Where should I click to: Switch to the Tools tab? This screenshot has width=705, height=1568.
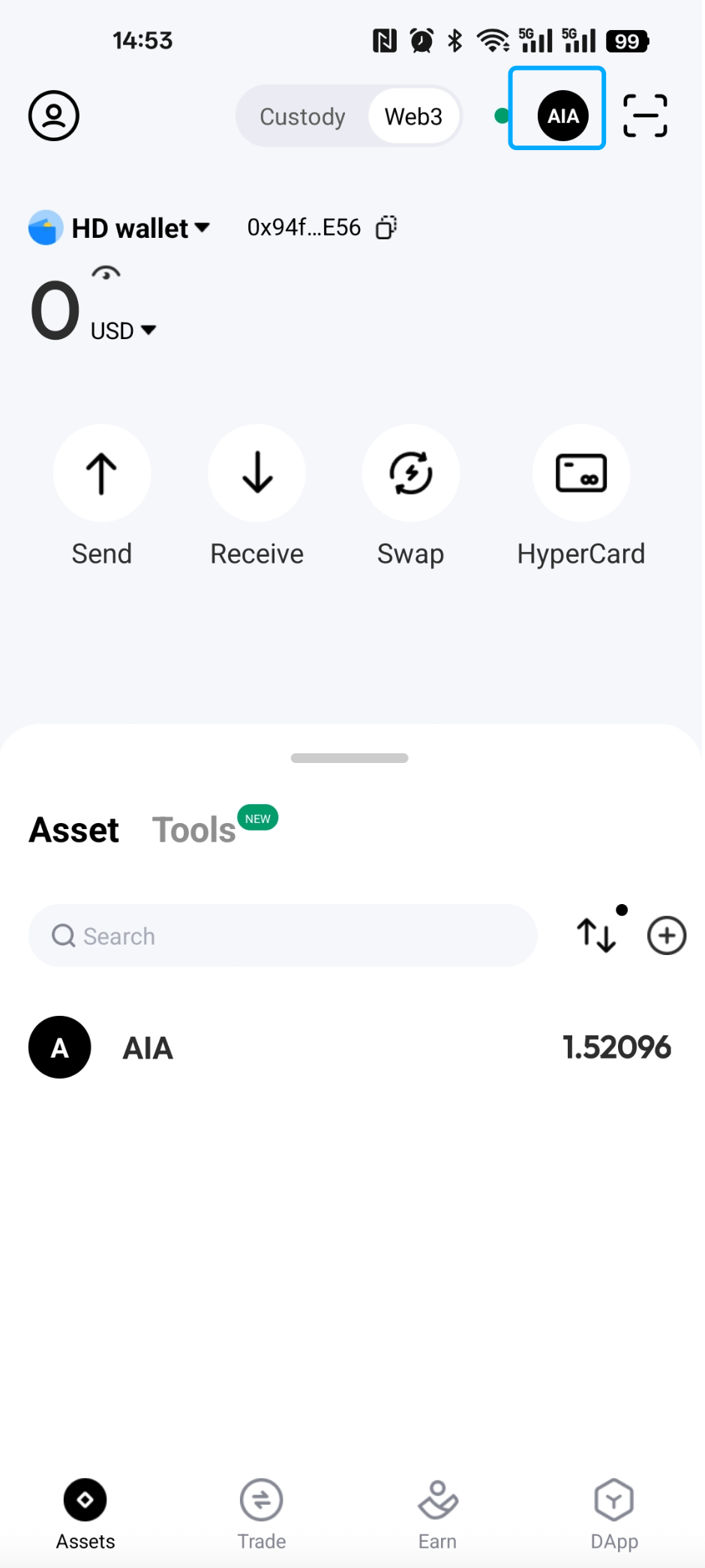pos(194,830)
